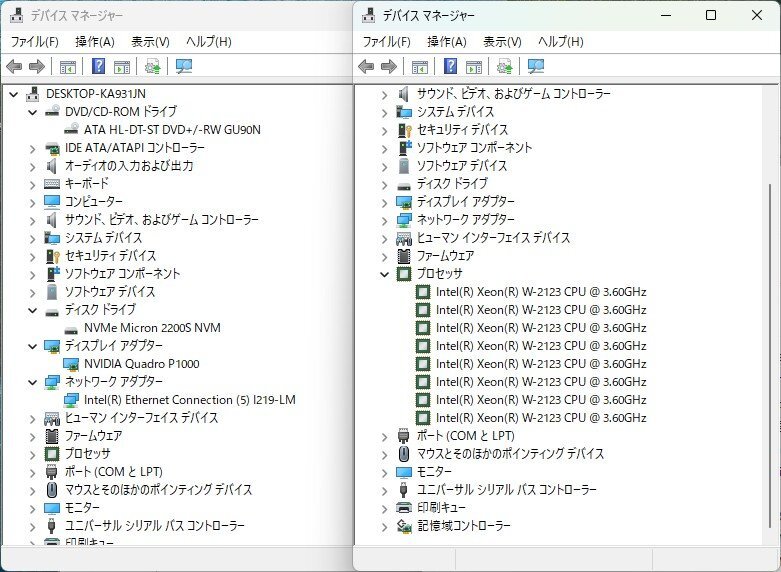781x572 pixels.
Task: Click keyboard icon next to キーボード
Action: click(x=52, y=184)
